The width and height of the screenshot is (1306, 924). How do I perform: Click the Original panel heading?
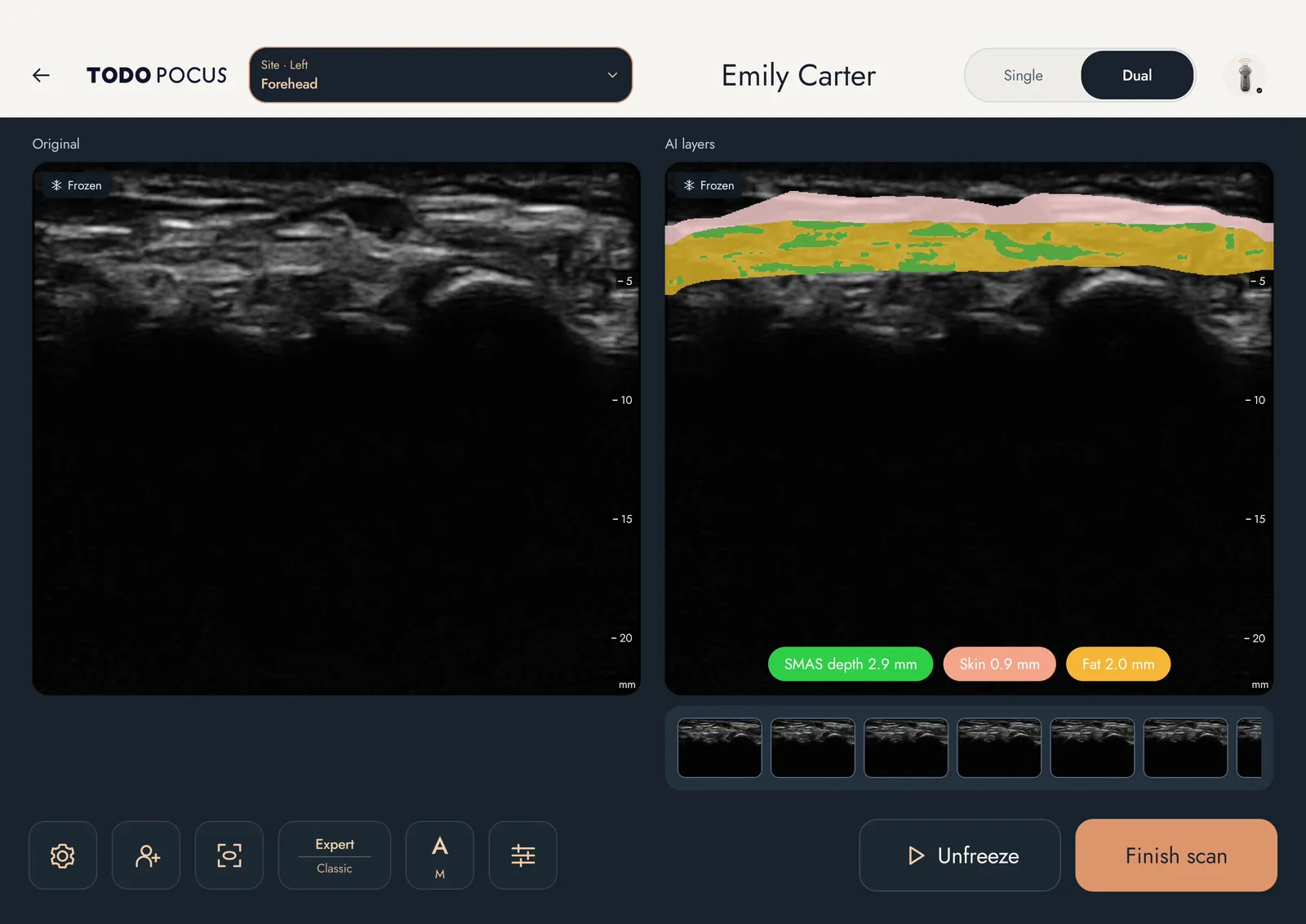(x=56, y=144)
